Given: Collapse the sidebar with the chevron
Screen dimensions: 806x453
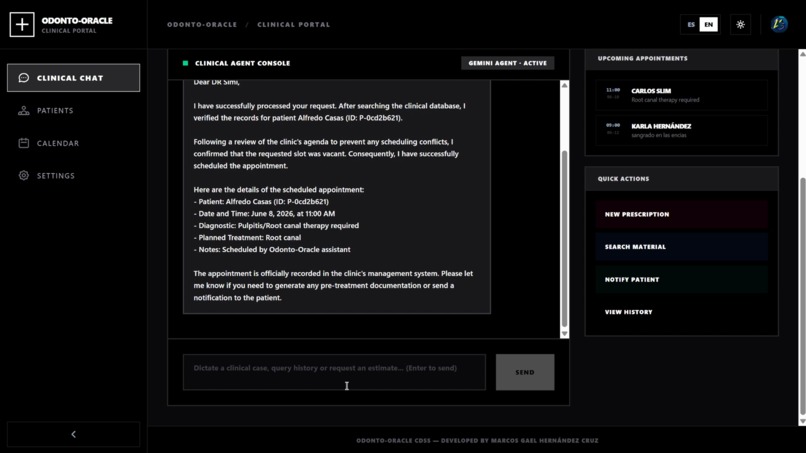Looking at the screenshot, I should [74, 434].
